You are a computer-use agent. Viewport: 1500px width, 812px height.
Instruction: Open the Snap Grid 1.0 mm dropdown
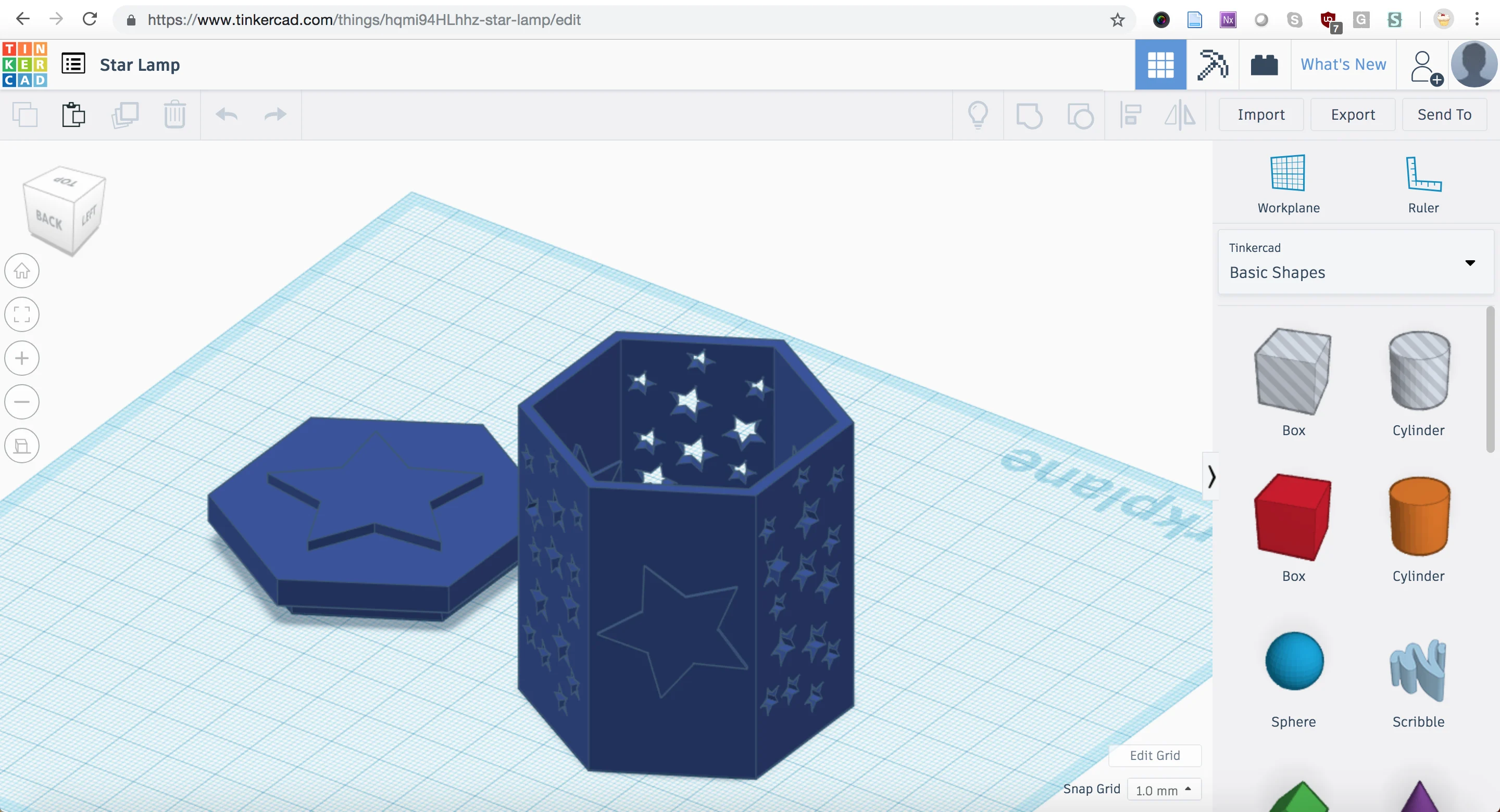(1164, 789)
